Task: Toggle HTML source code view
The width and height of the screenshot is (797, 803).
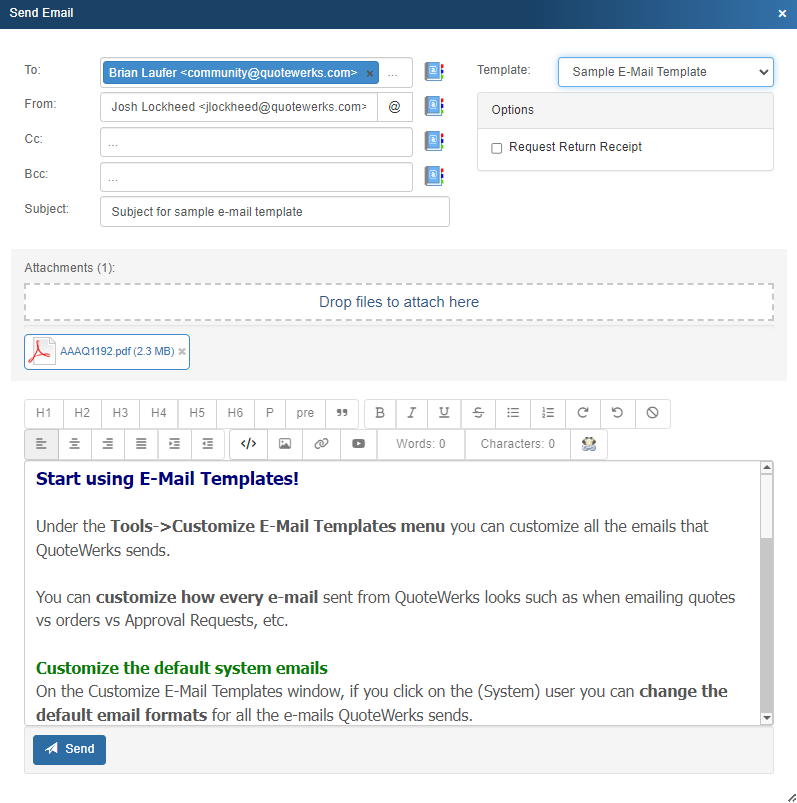Action: [x=248, y=444]
